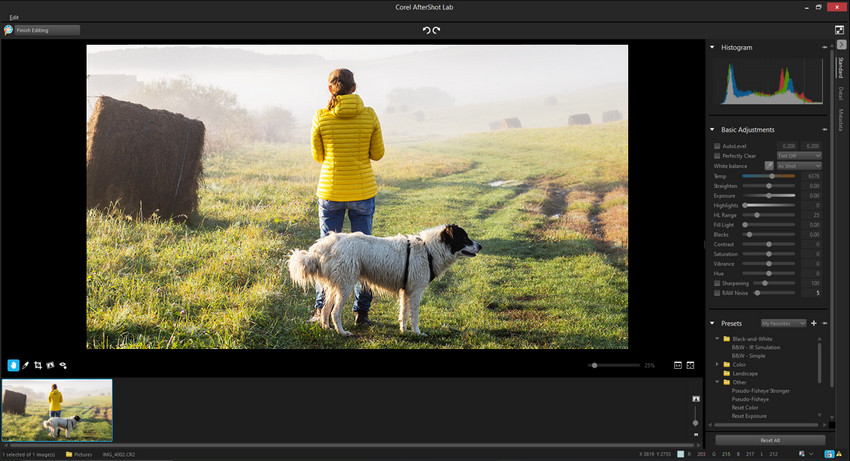This screenshot has height=461, width=850.
Task: Open the Pictures folder in status bar
Action: [x=79, y=454]
